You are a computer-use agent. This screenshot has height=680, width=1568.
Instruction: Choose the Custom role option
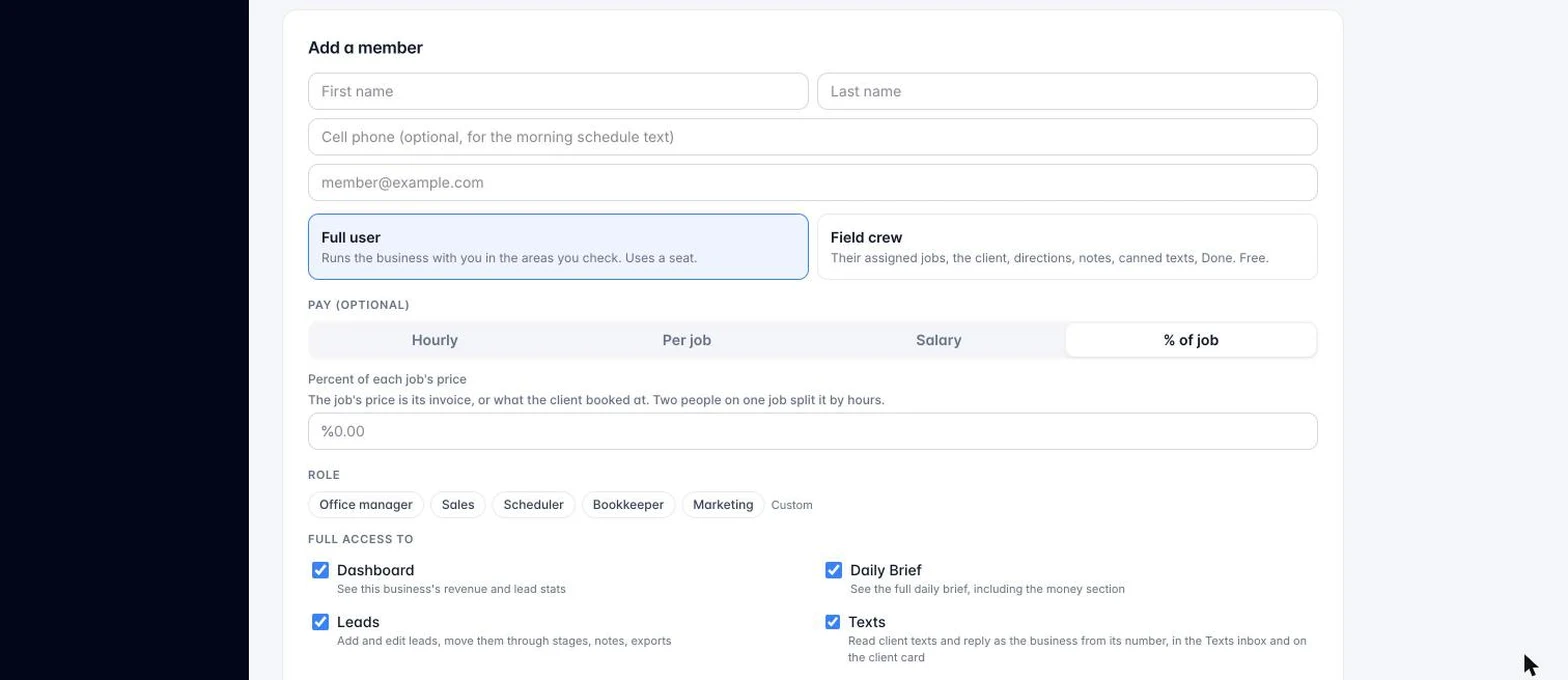click(x=792, y=506)
